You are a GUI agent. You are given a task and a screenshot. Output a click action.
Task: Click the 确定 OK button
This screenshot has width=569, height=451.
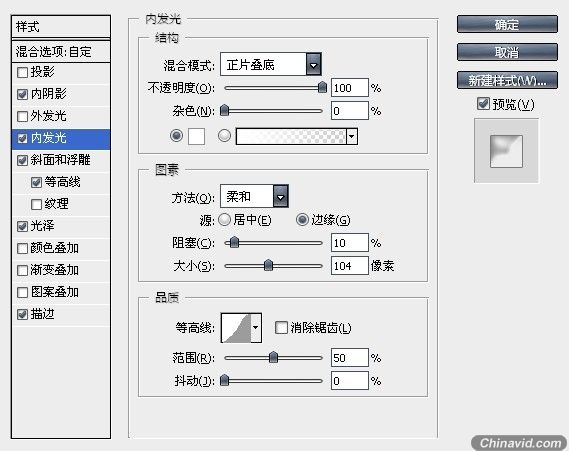(x=507, y=24)
